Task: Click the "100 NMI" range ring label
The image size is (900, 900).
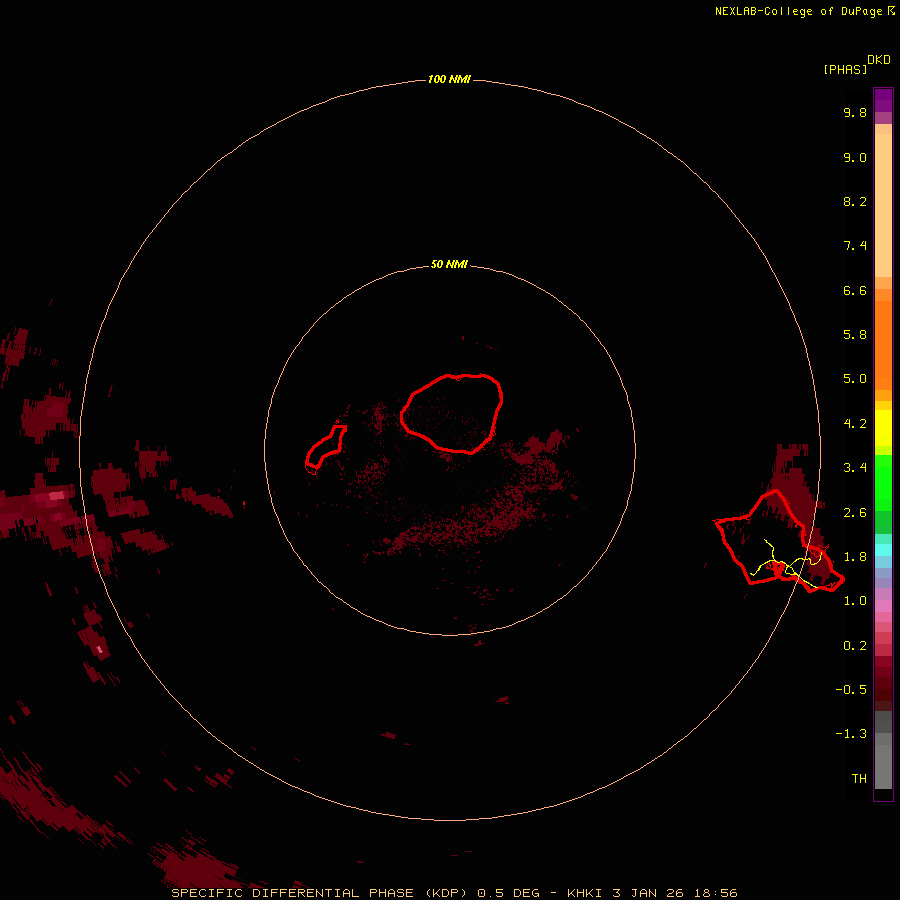Action: coord(449,79)
